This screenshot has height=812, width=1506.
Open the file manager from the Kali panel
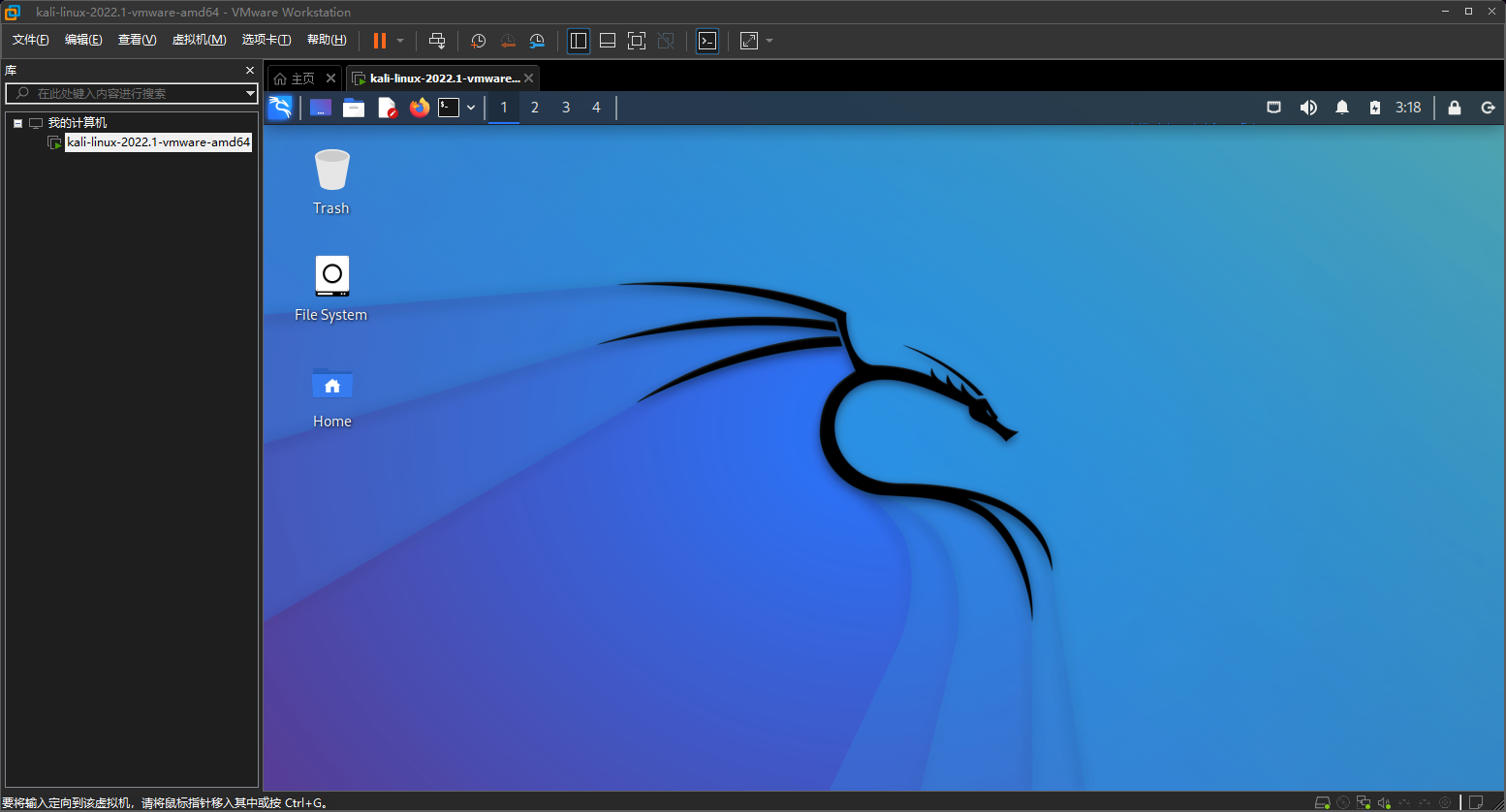coord(354,108)
